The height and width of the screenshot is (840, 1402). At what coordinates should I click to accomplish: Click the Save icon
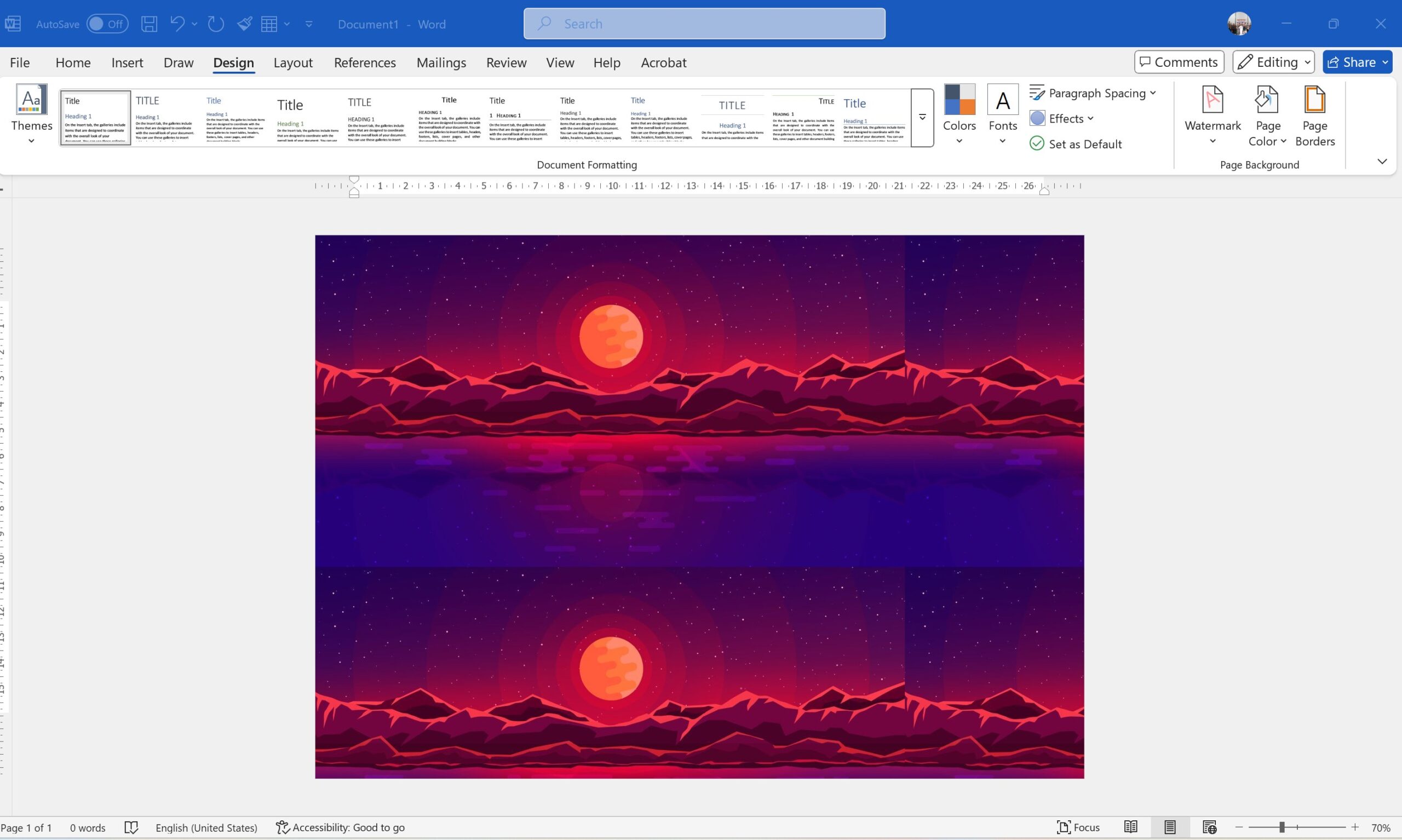pos(149,23)
